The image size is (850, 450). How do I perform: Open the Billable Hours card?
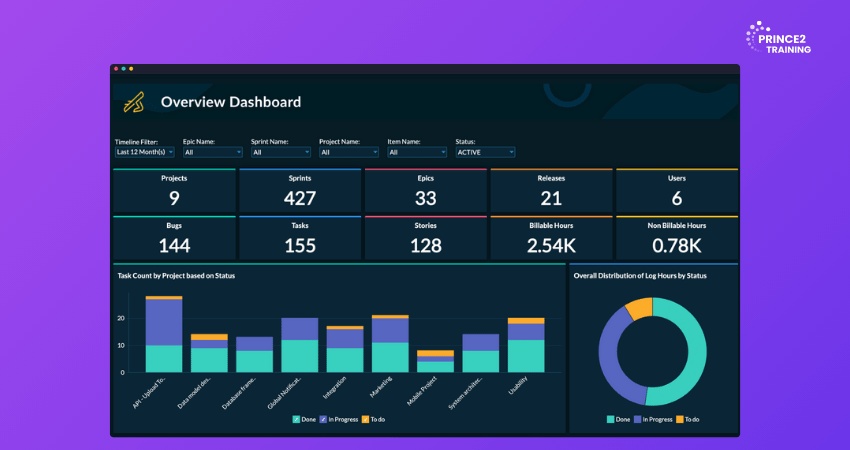pyautogui.click(x=551, y=238)
